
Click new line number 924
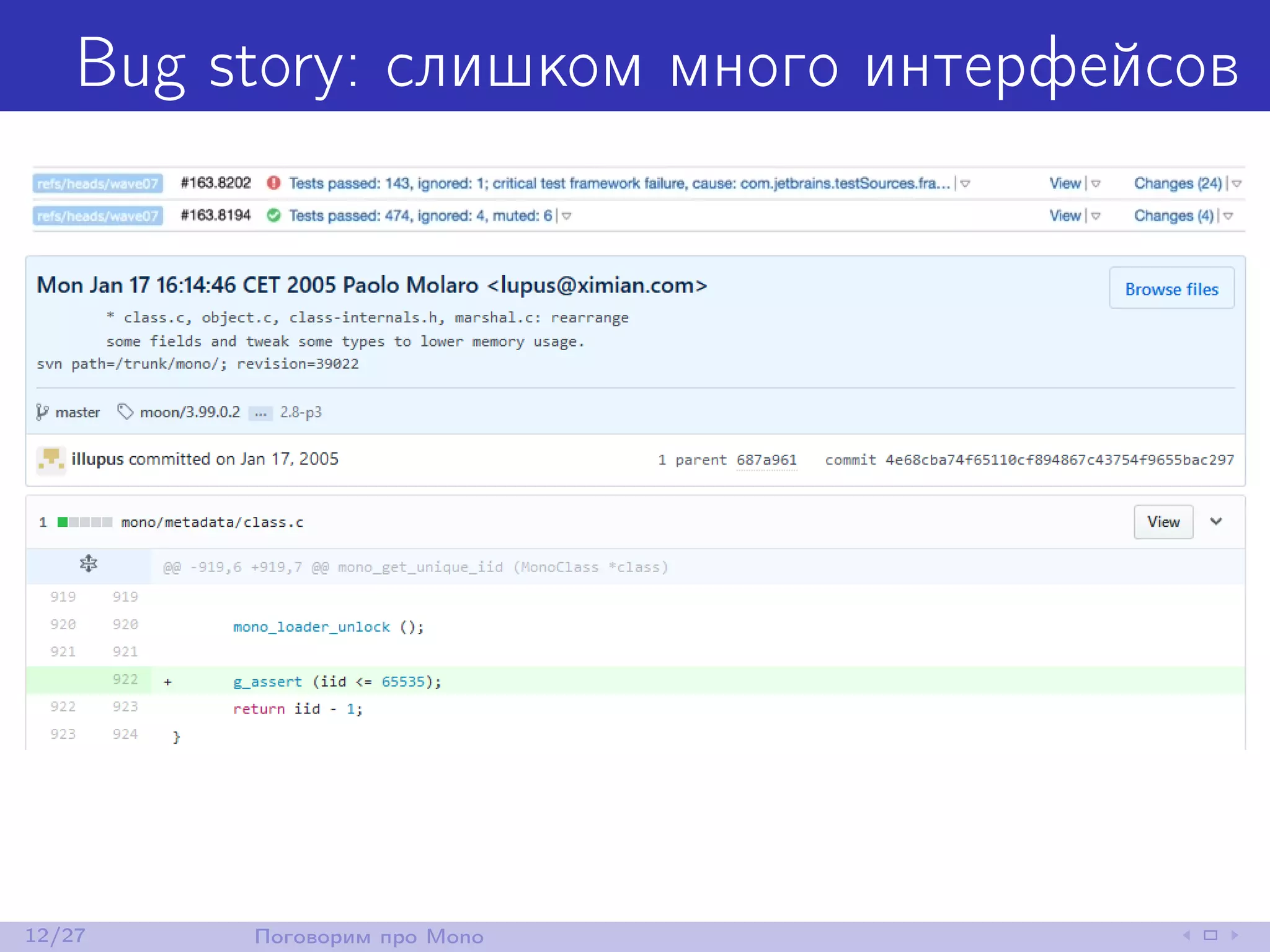click(125, 734)
